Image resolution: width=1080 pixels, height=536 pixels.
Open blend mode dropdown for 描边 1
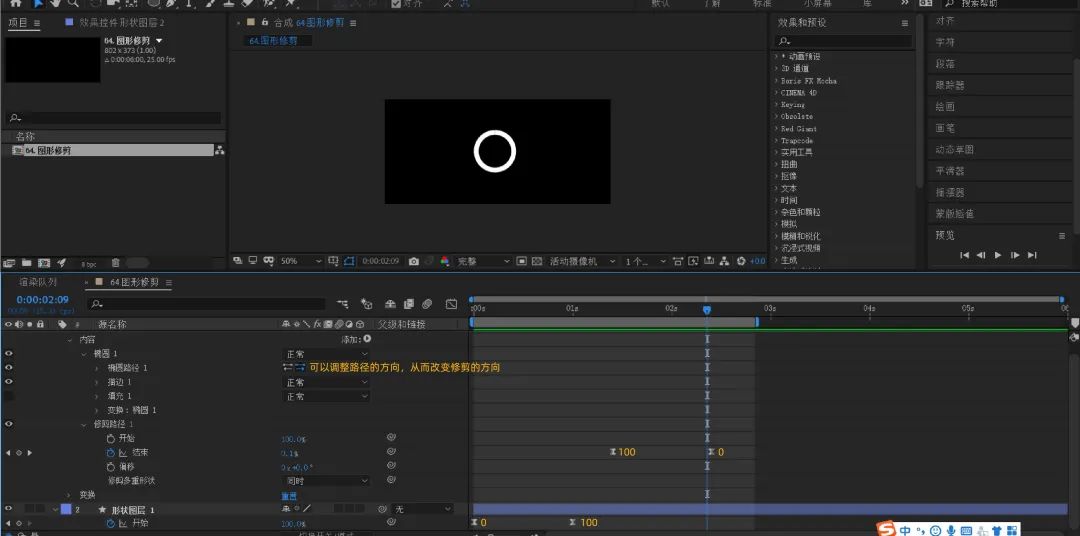(326, 382)
